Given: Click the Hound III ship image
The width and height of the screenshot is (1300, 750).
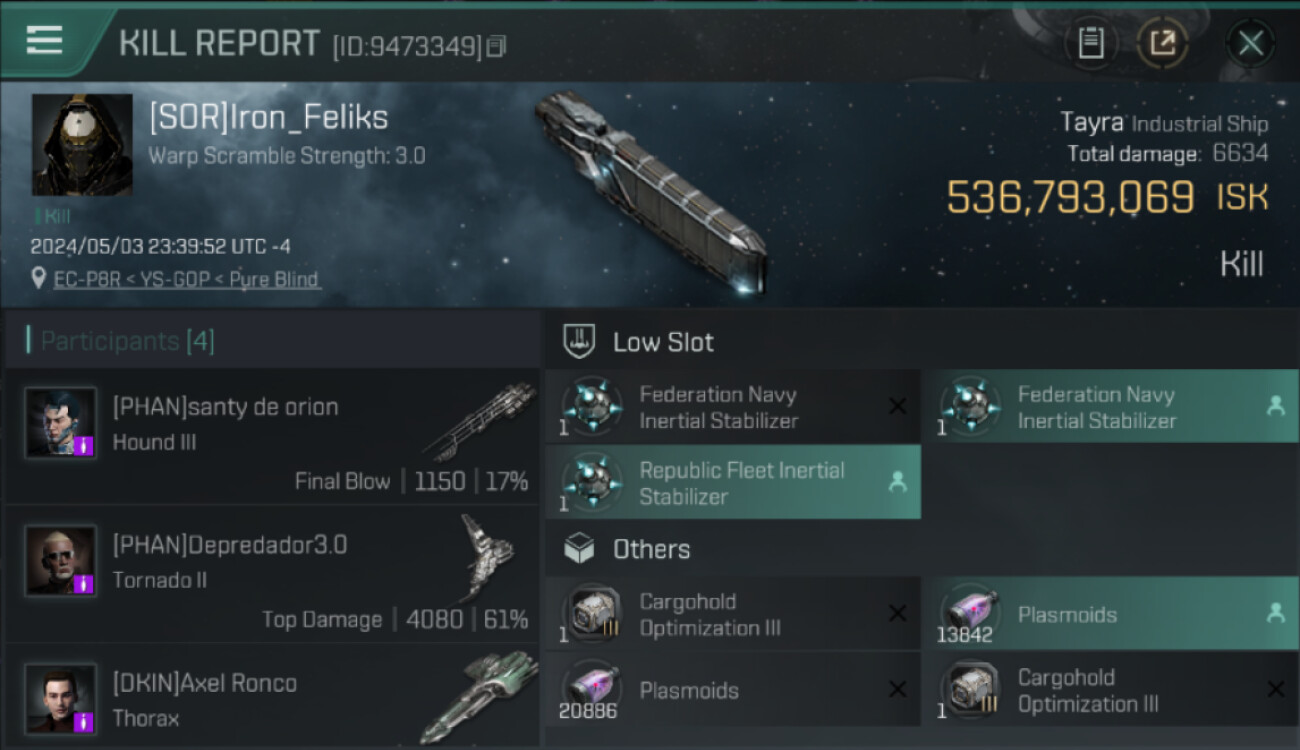Looking at the screenshot, I should (x=478, y=422).
